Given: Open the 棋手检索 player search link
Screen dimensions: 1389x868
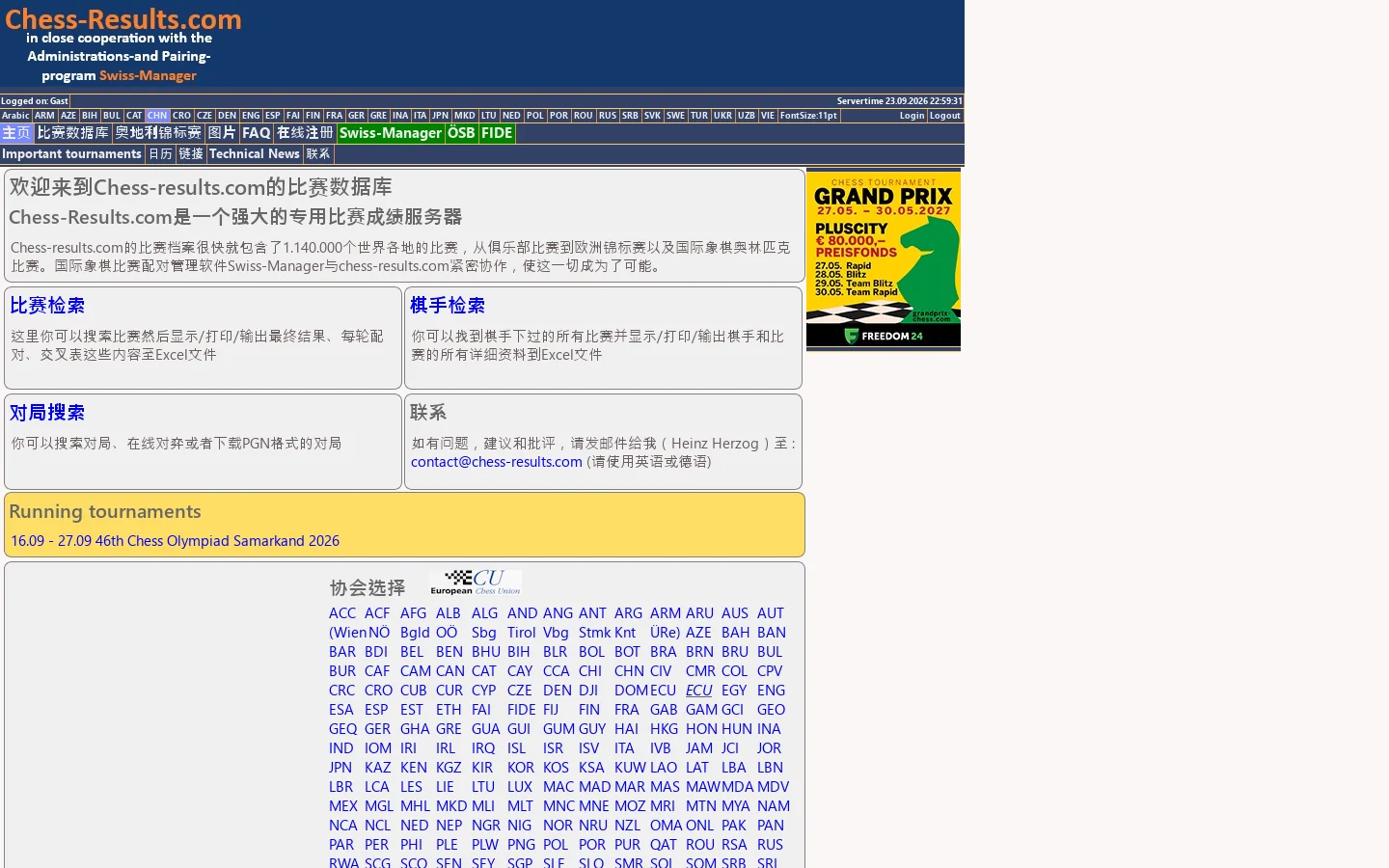Looking at the screenshot, I should [448, 306].
